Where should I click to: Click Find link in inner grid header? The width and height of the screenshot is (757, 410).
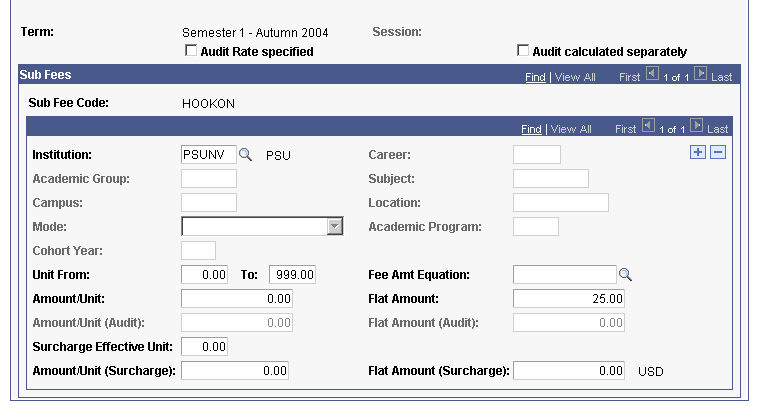coord(532,129)
